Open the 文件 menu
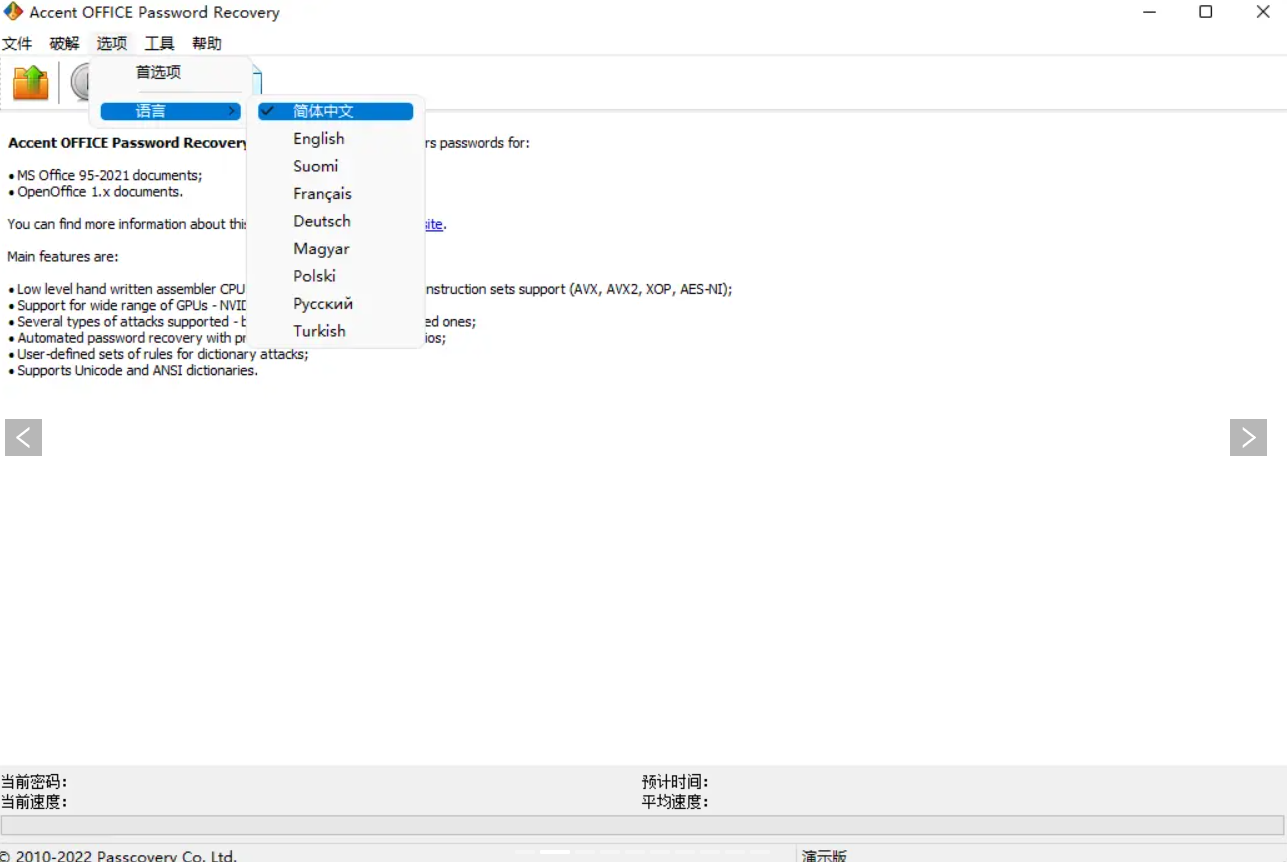The width and height of the screenshot is (1287, 862). 17,43
